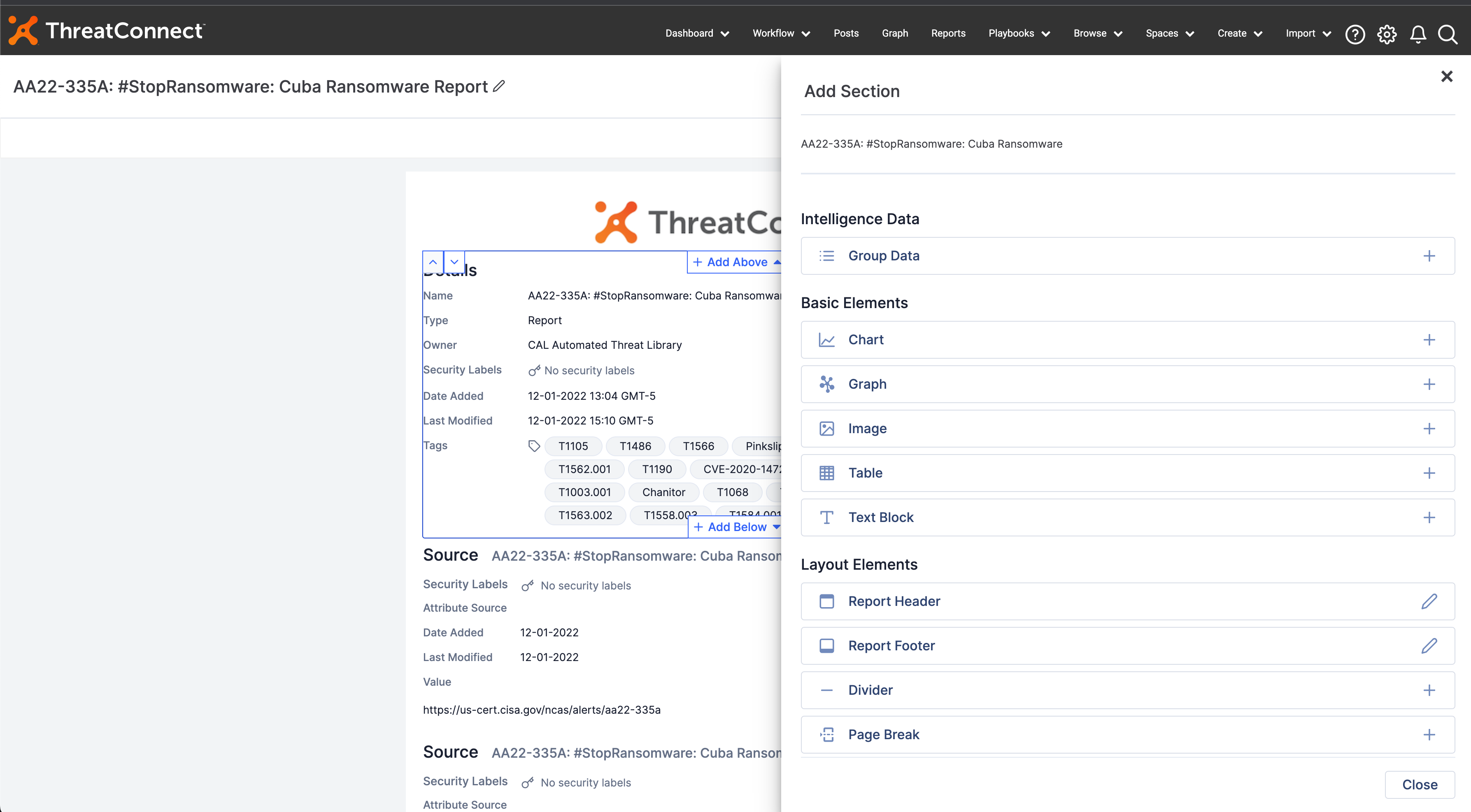Screen dimensions: 1471x812
Task: Click the T1486 tag
Action: pos(635,446)
